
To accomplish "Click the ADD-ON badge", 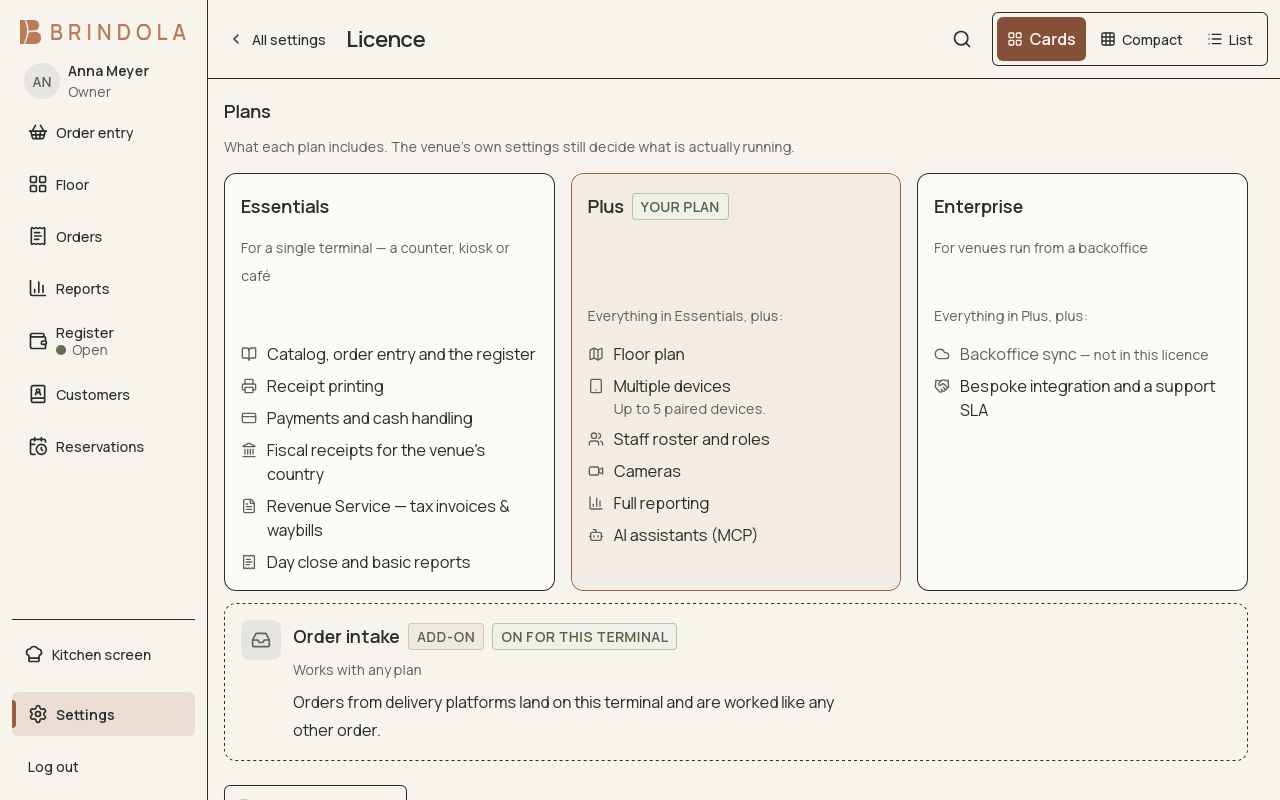I will click(x=446, y=637).
